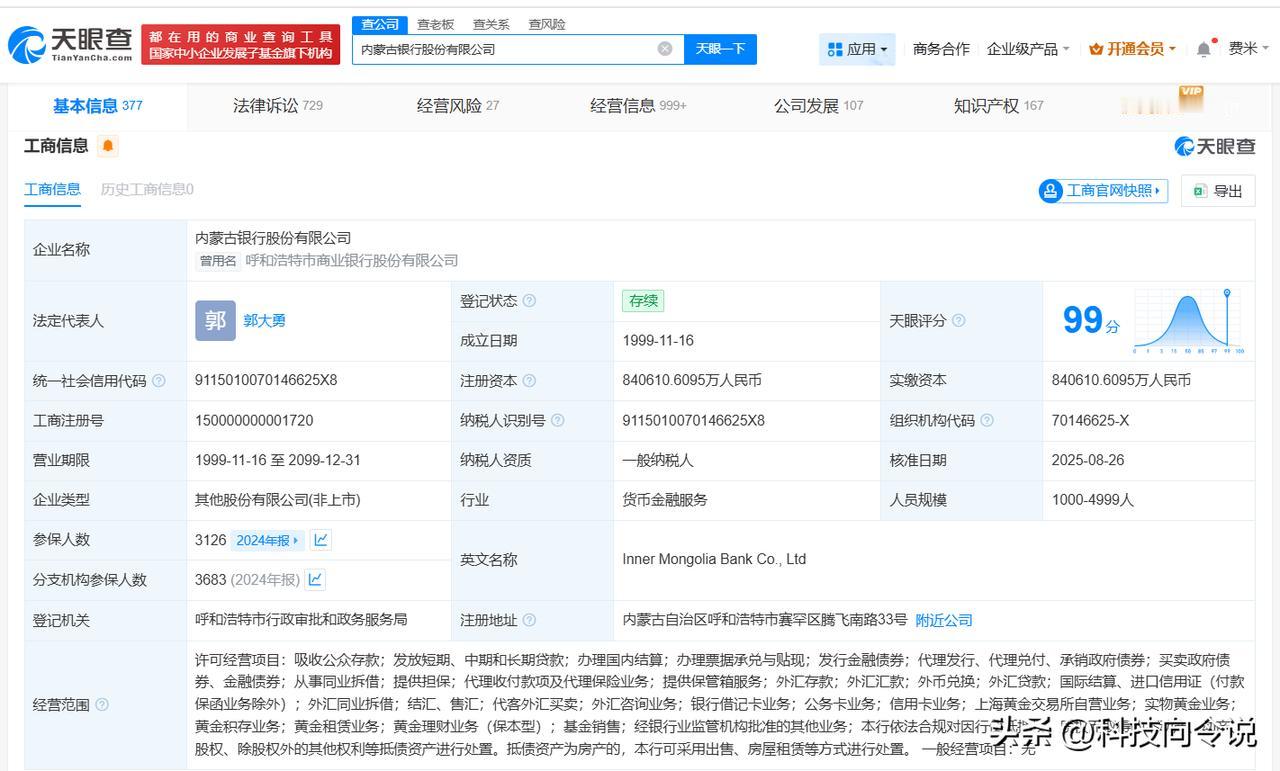Screen dimensions: 1280x771
Task: Open the 应用 apps dropdown
Action: pyautogui.click(x=857, y=49)
